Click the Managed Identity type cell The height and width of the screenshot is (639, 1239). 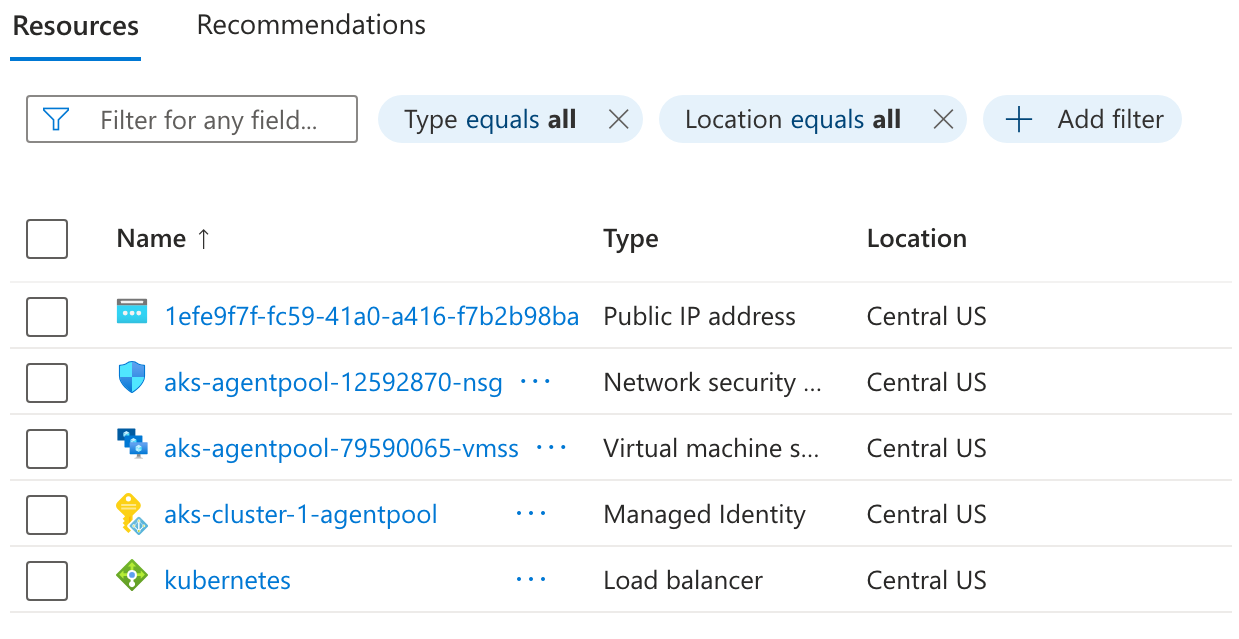[705, 514]
